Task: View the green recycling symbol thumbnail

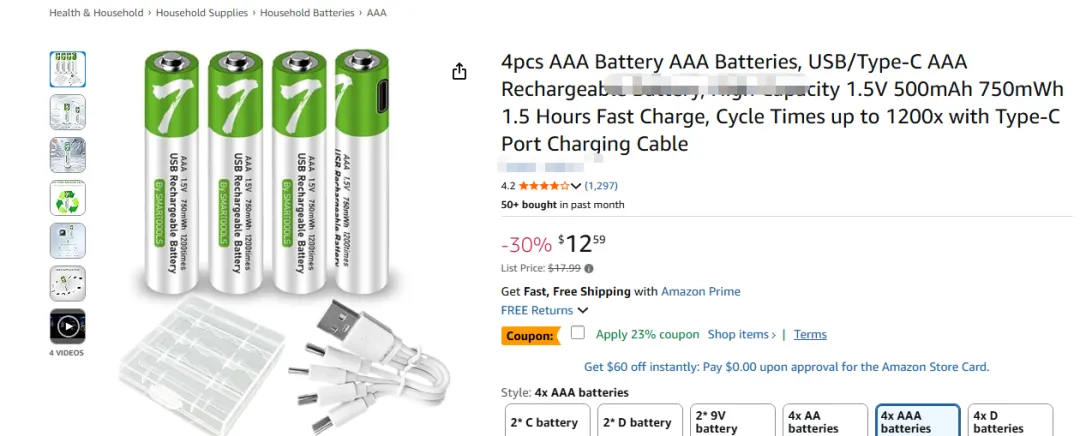Action: [68, 198]
